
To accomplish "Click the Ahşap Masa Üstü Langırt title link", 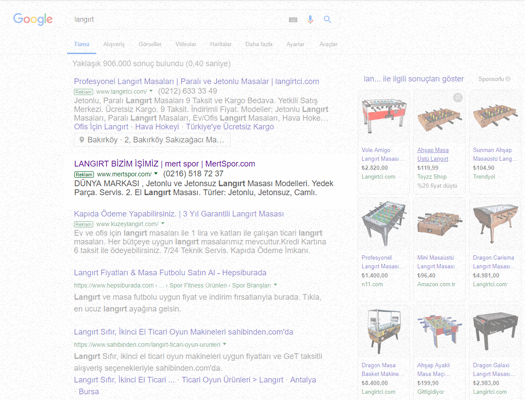I will click(433, 155).
